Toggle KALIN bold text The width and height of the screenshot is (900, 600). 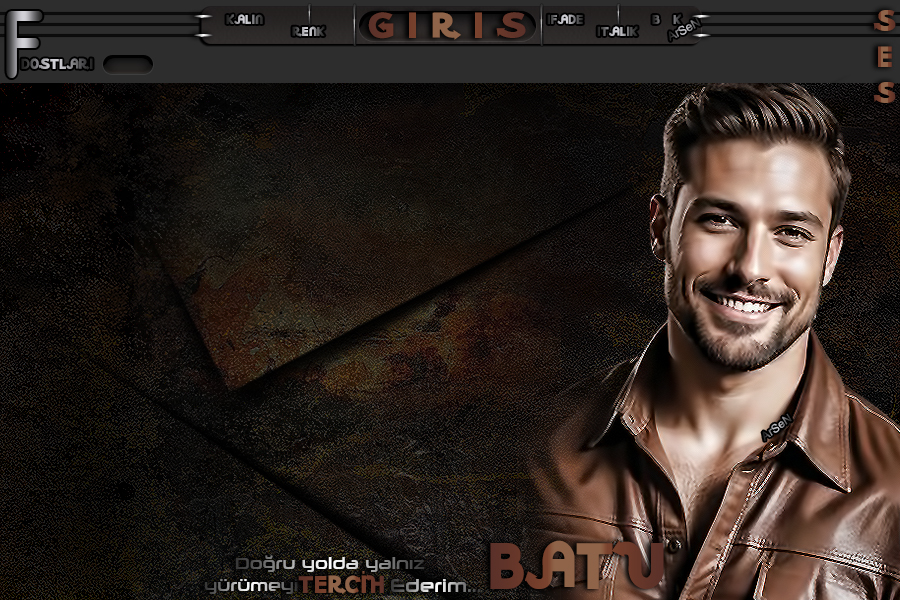(x=245, y=19)
